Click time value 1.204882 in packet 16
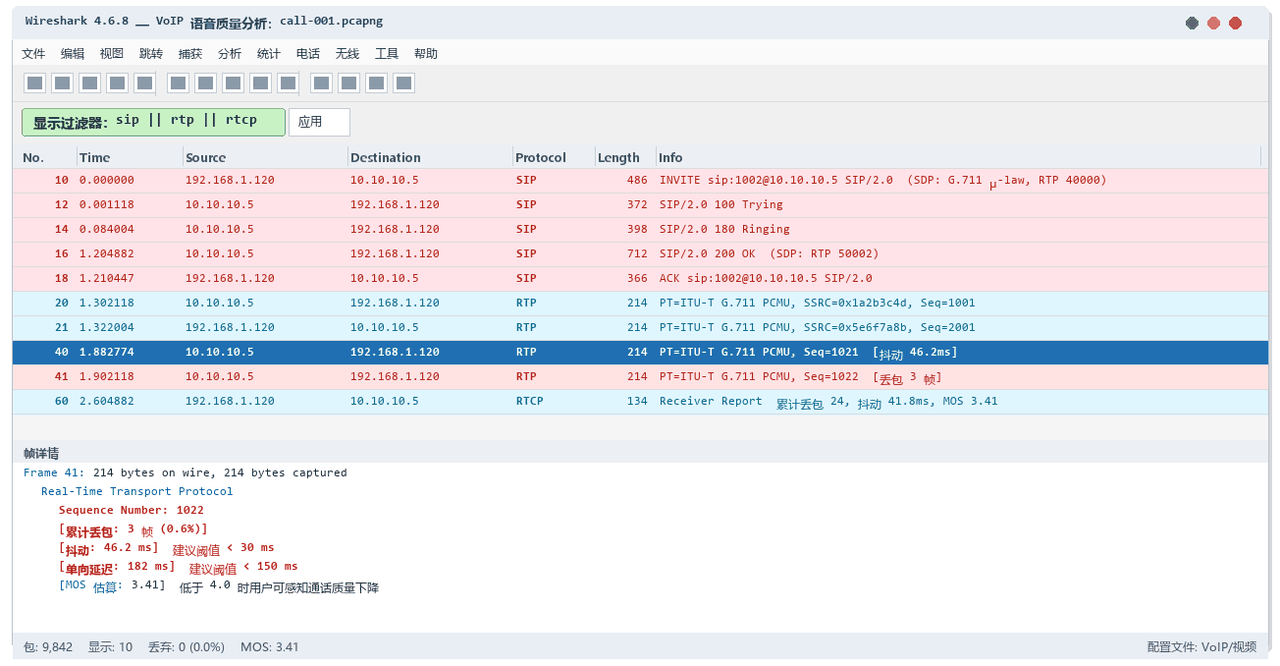1280x666 pixels. (x=107, y=253)
